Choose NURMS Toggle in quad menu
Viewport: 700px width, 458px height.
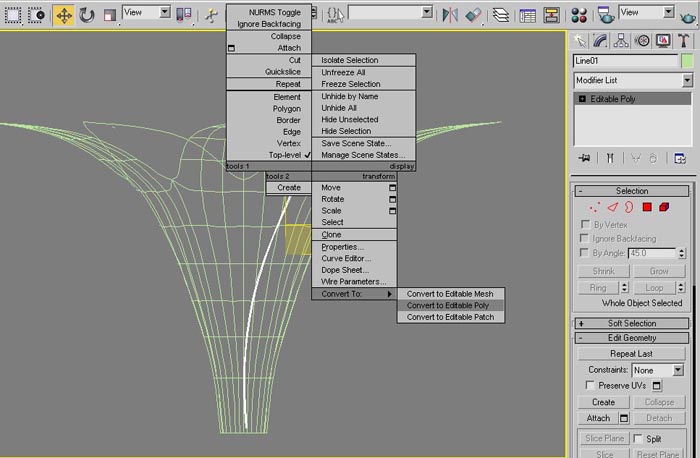(x=269, y=12)
